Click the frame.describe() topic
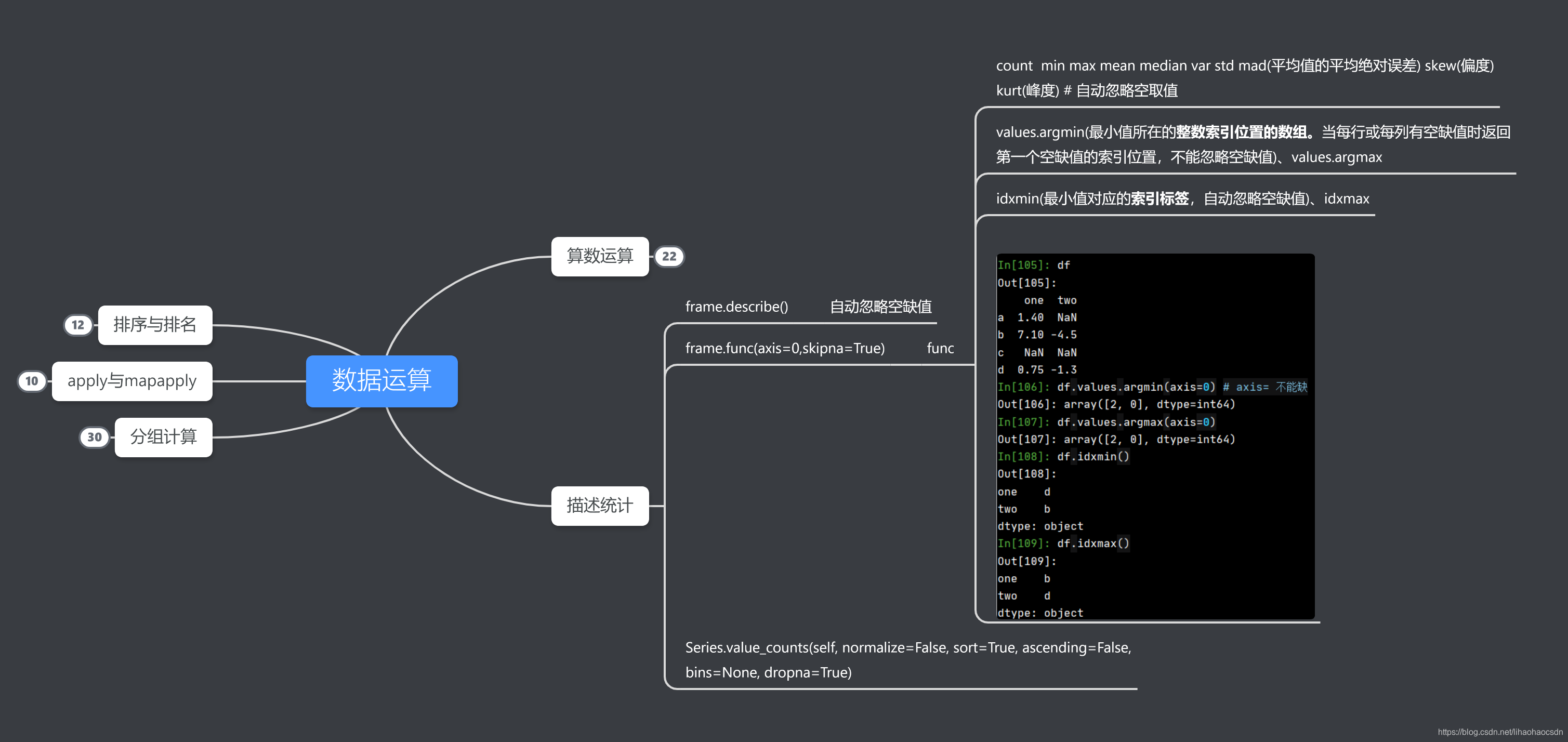 coord(736,306)
